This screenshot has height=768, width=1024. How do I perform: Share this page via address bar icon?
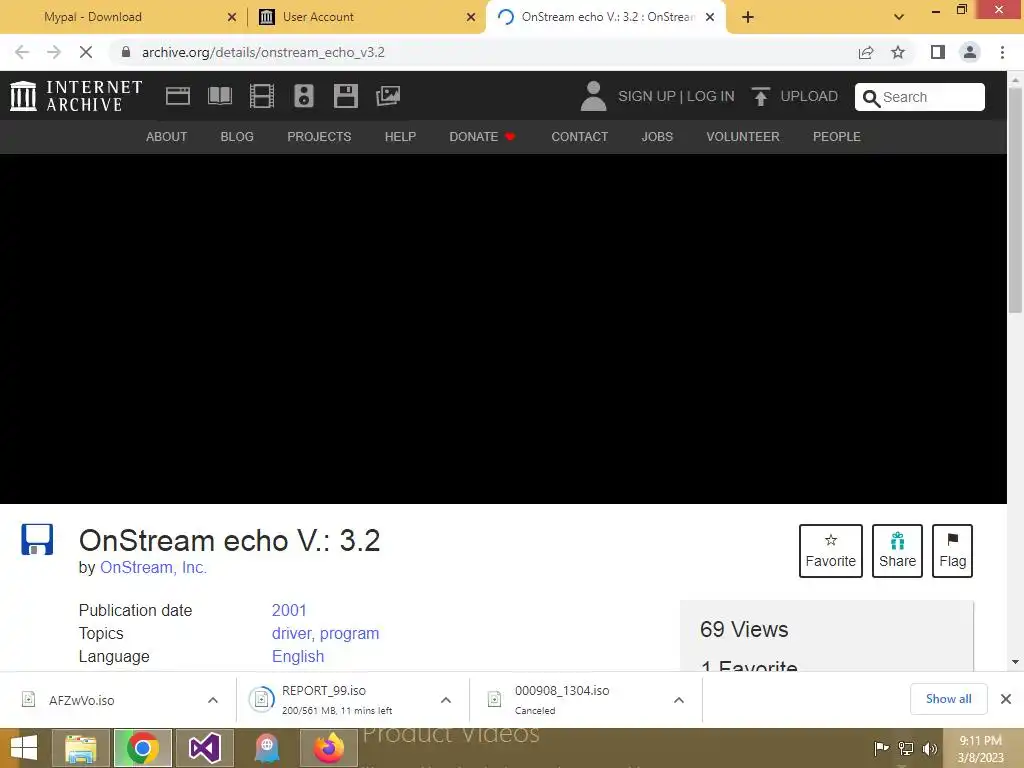coord(866,52)
